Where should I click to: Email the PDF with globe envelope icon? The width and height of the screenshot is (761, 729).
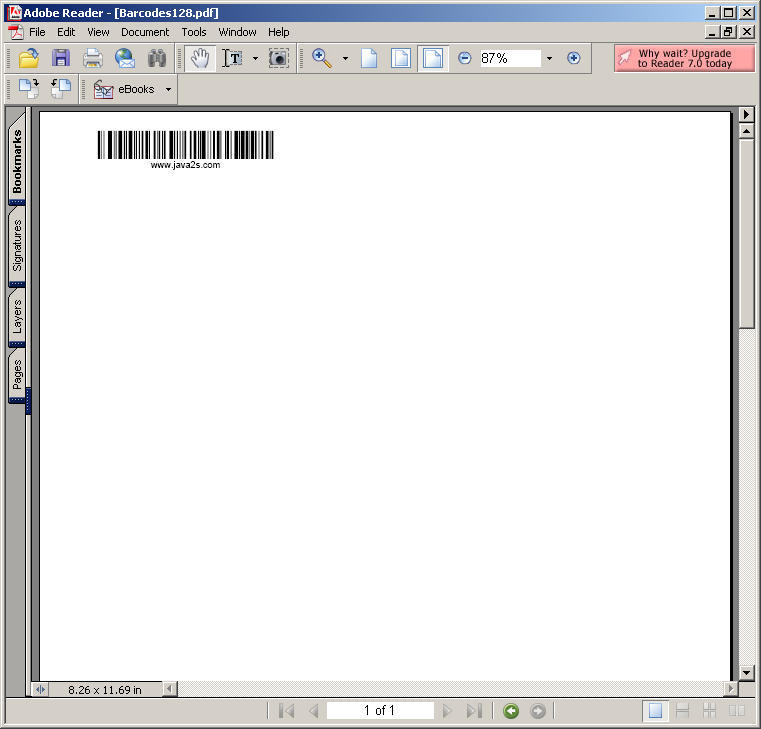(125, 58)
